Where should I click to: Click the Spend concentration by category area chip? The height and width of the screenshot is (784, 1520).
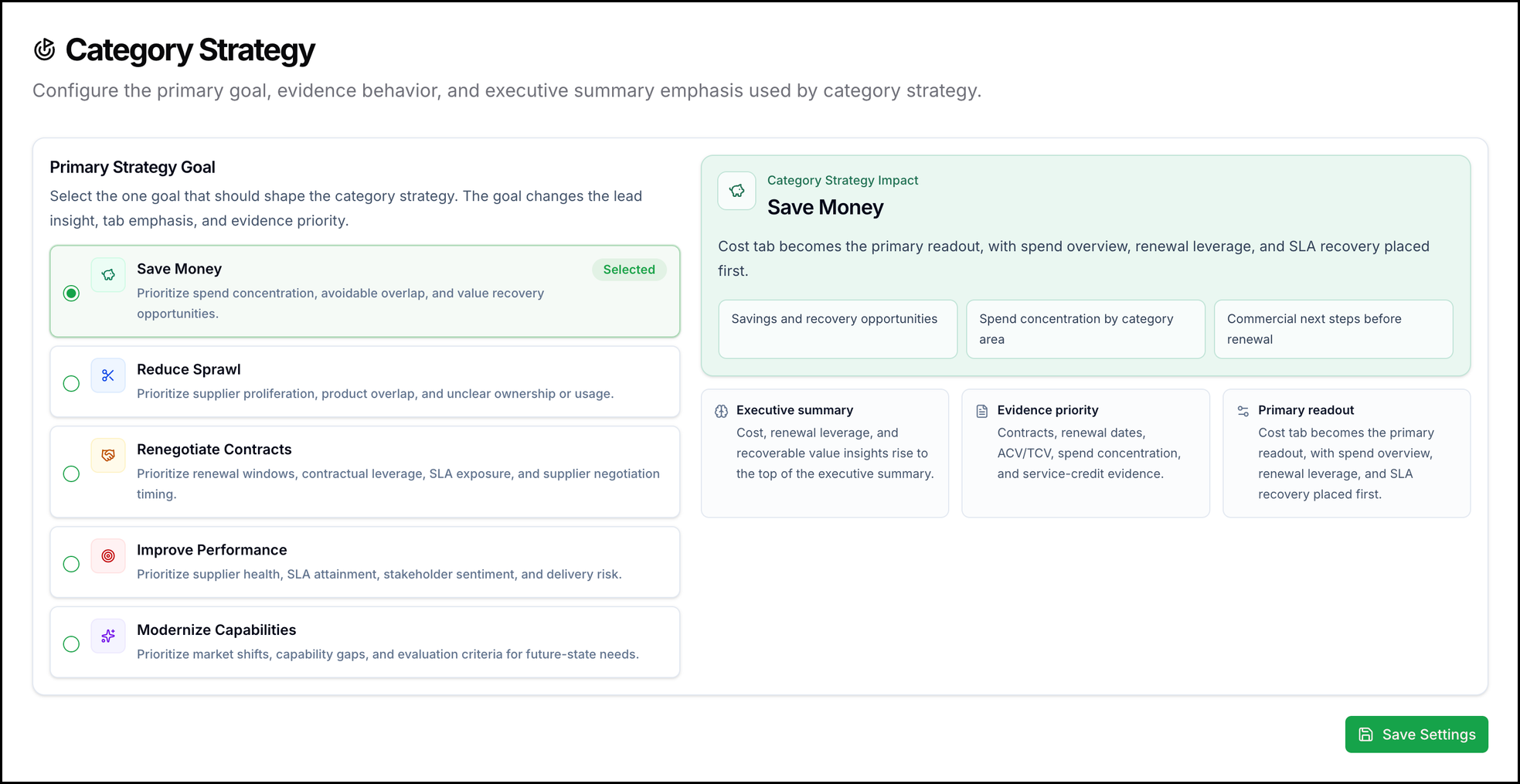[1086, 329]
